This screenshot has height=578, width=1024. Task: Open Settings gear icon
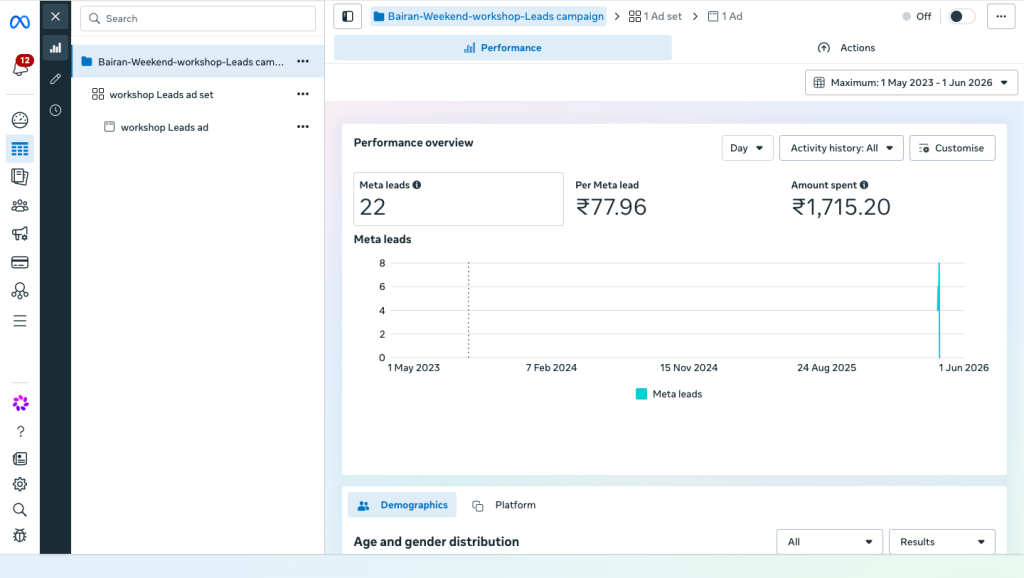20,484
